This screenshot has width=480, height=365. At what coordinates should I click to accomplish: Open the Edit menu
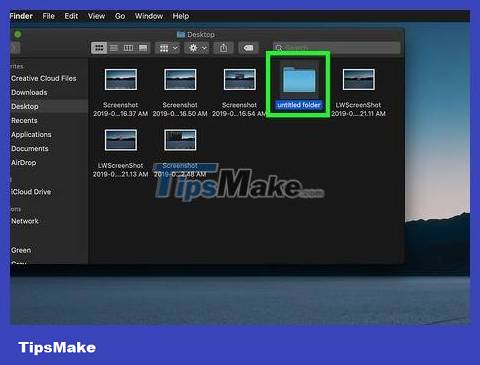71,16
